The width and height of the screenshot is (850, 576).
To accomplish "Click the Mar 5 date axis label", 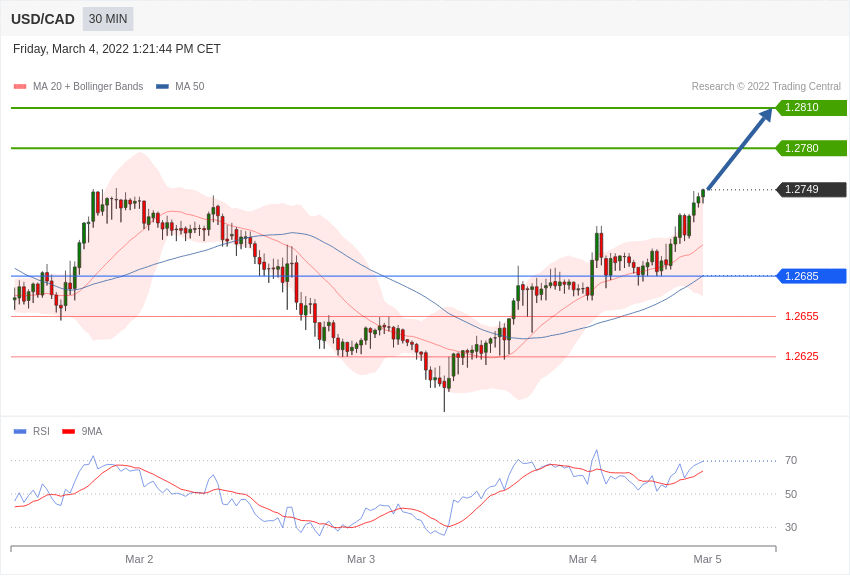I will pyautogui.click(x=707, y=559).
